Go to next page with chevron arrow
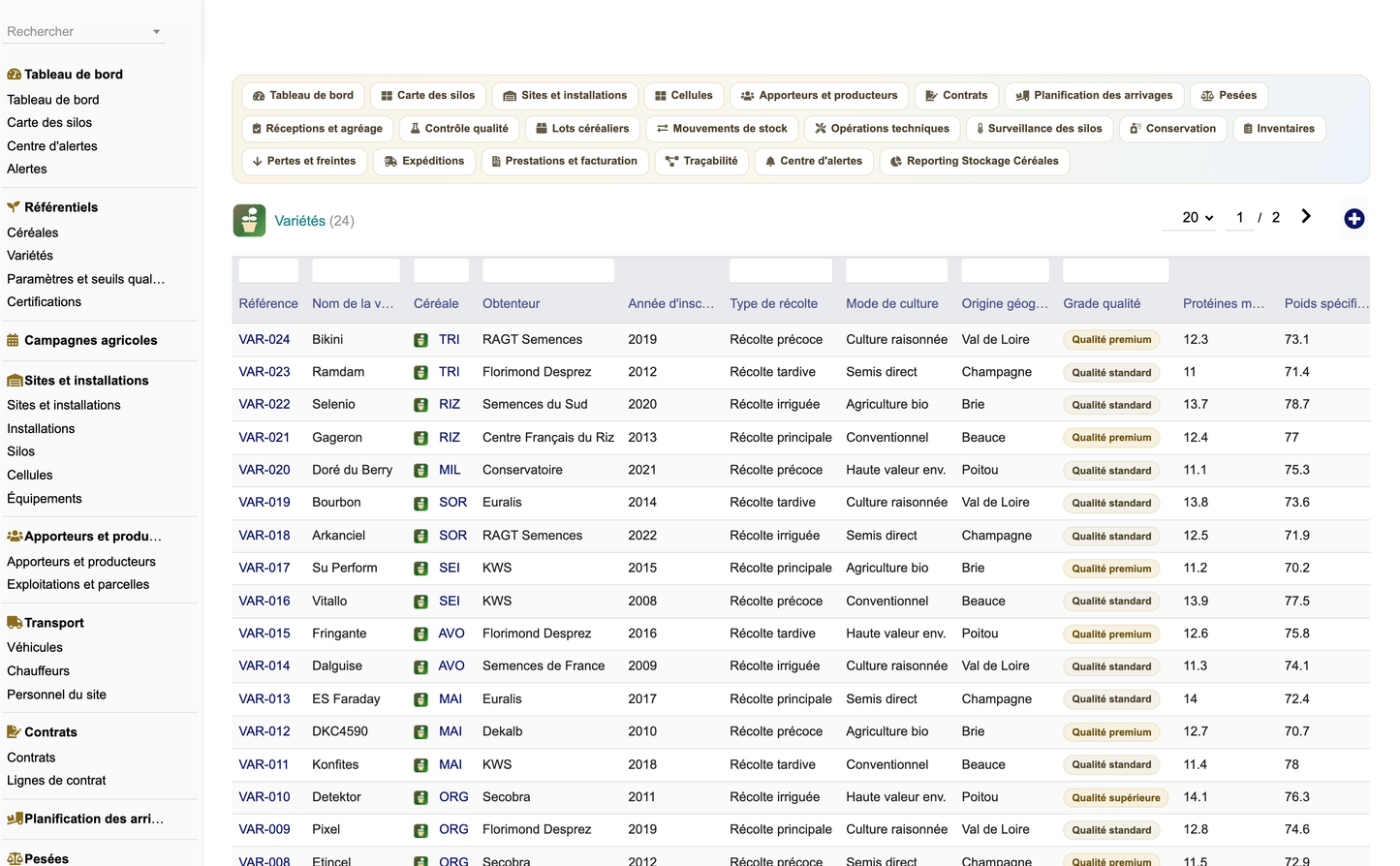The width and height of the screenshot is (1400, 866). [1306, 217]
